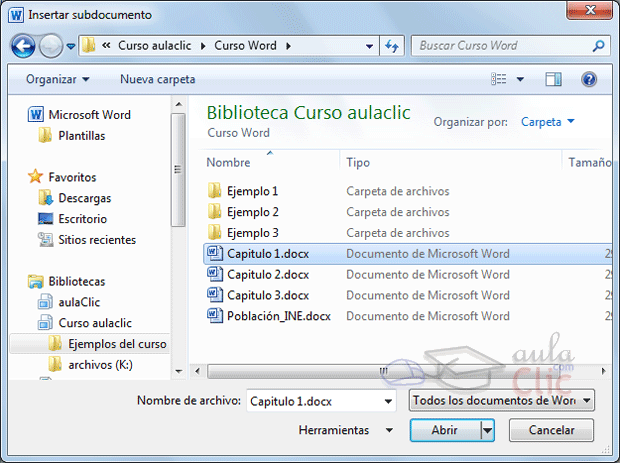Select Microsoft Word in navigation pane
The width and height of the screenshot is (620, 463).
point(79,115)
